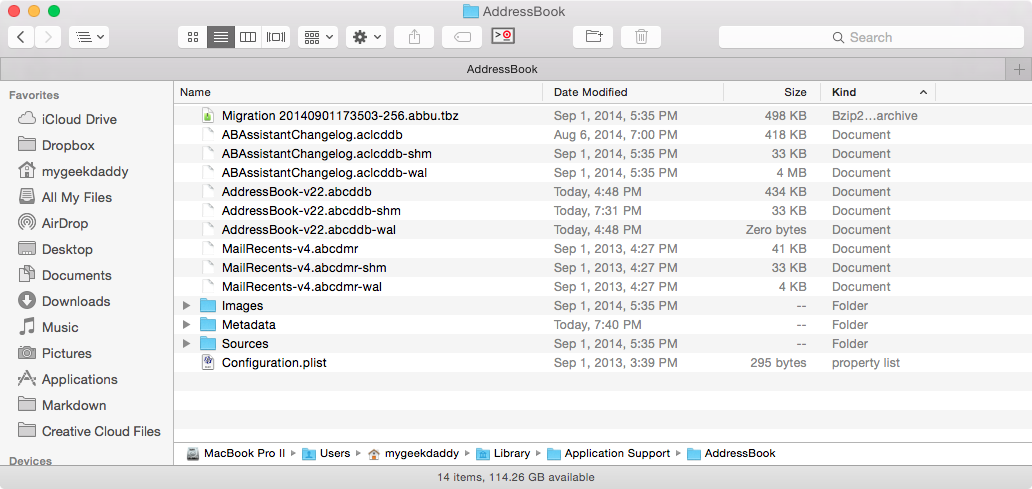This screenshot has width=1032, height=489.
Task: Click Users in the path bar
Action: pos(327,453)
